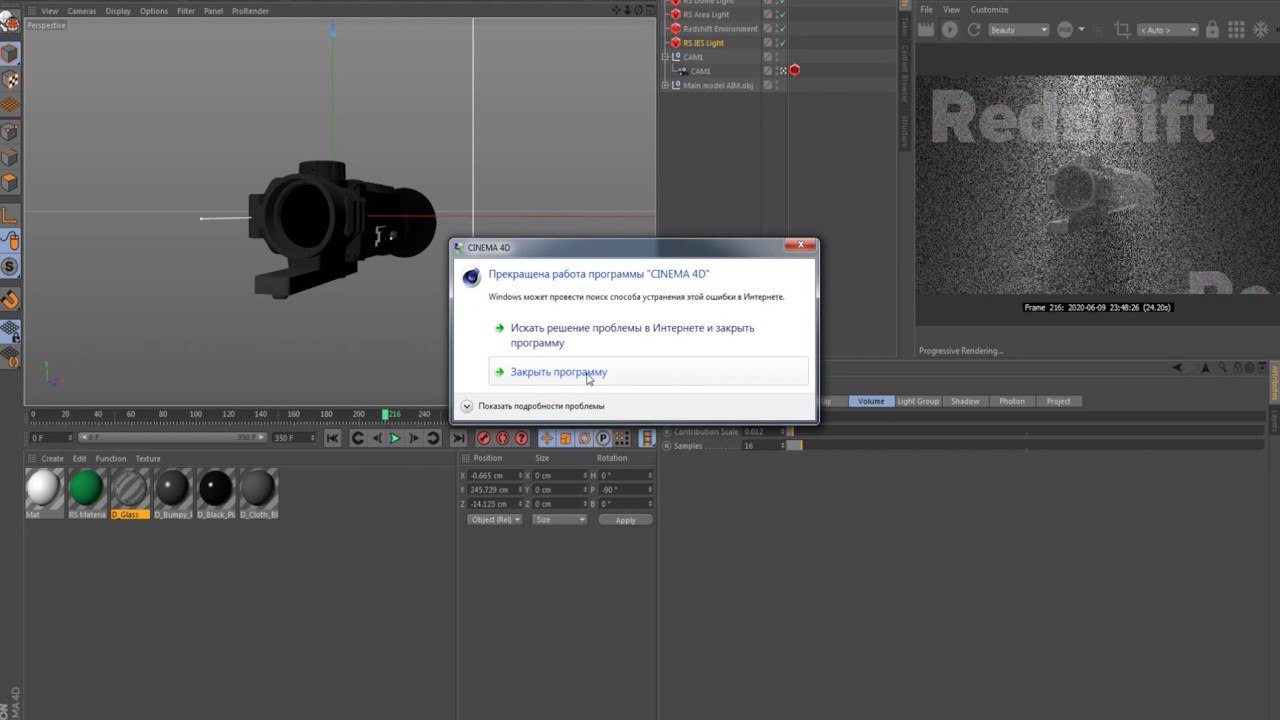Screen dimensions: 1280x720
Task: Click the clapperboard render icon in RenderView
Action: coord(926,30)
